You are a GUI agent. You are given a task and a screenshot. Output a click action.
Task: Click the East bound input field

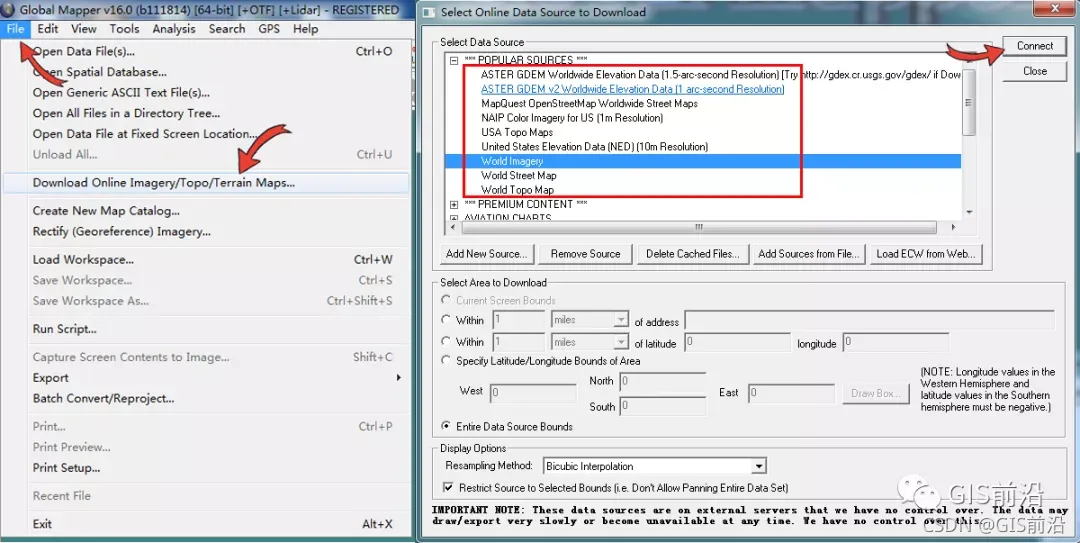point(791,393)
